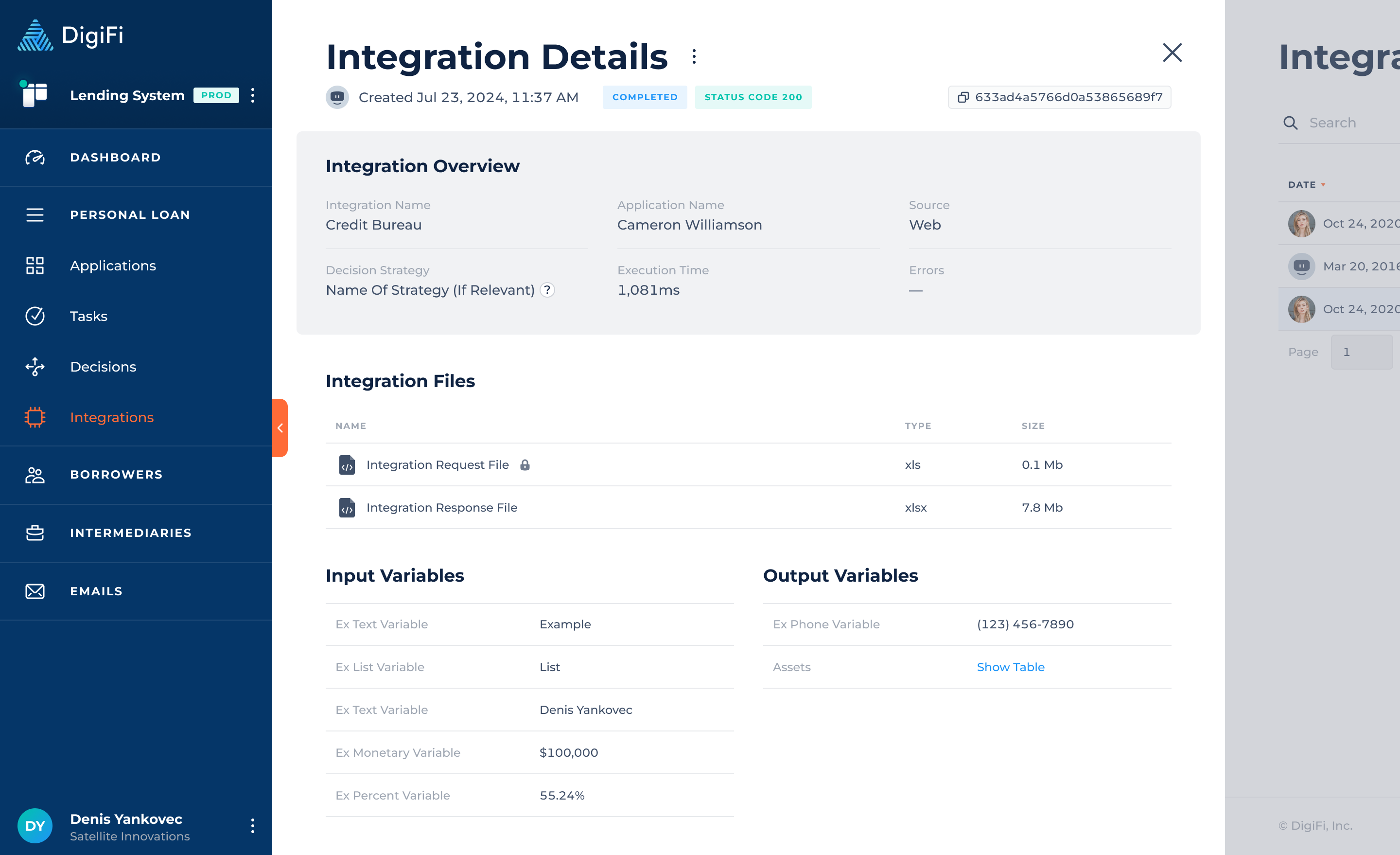Click Show Table for Assets output variable
This screenshot has width=1400, height=855.
1011,667
